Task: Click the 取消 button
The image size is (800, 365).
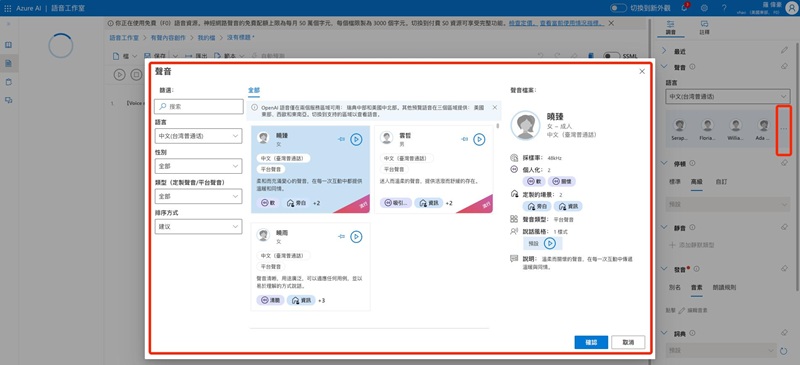Action: coord(628,343)
